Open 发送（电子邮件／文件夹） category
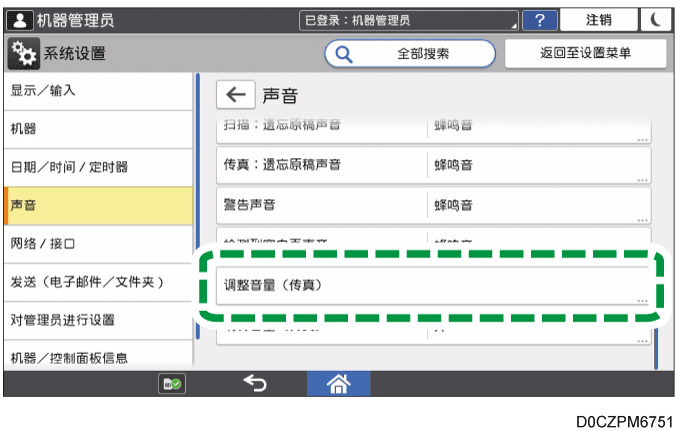 (x=97, y=281)
